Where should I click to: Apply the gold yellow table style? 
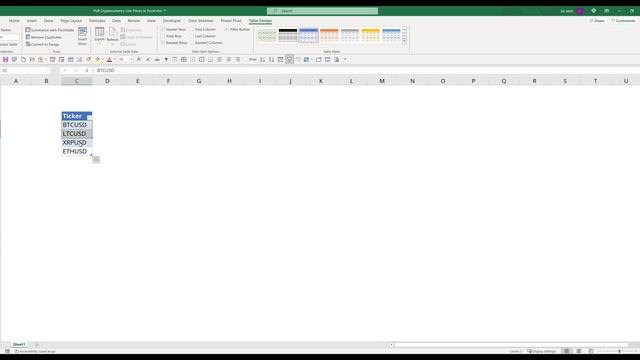(371, 35)
